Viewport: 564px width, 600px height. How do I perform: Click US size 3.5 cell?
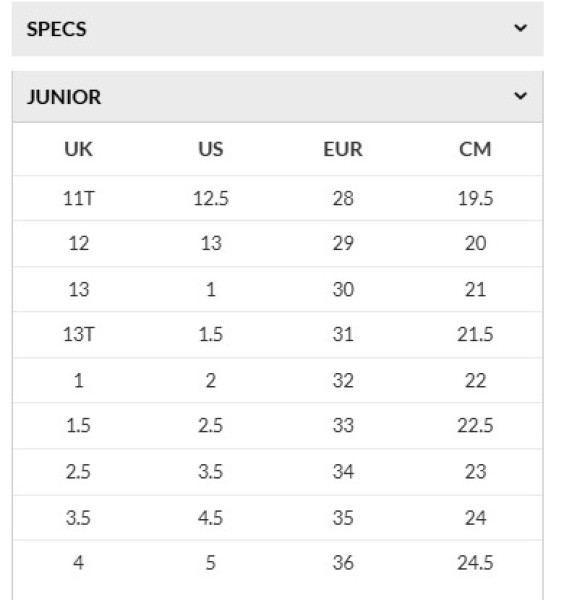(x=211, y=471)
